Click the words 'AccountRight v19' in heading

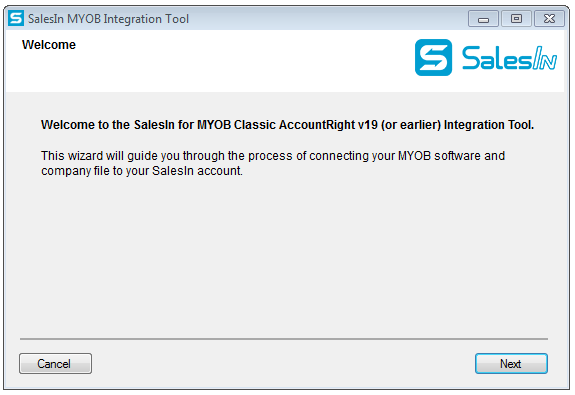click(328, 125)
